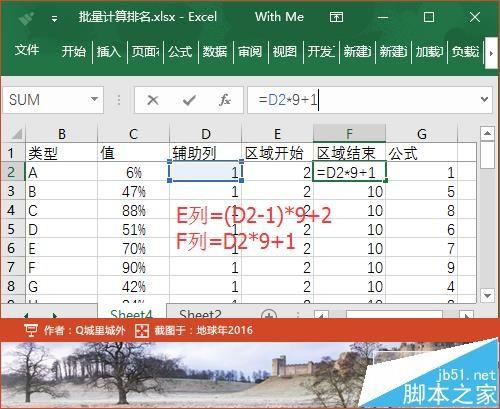Open the 审阅 tab
Viewport: 500px width, 409px height.
click(x=250, y=51)
